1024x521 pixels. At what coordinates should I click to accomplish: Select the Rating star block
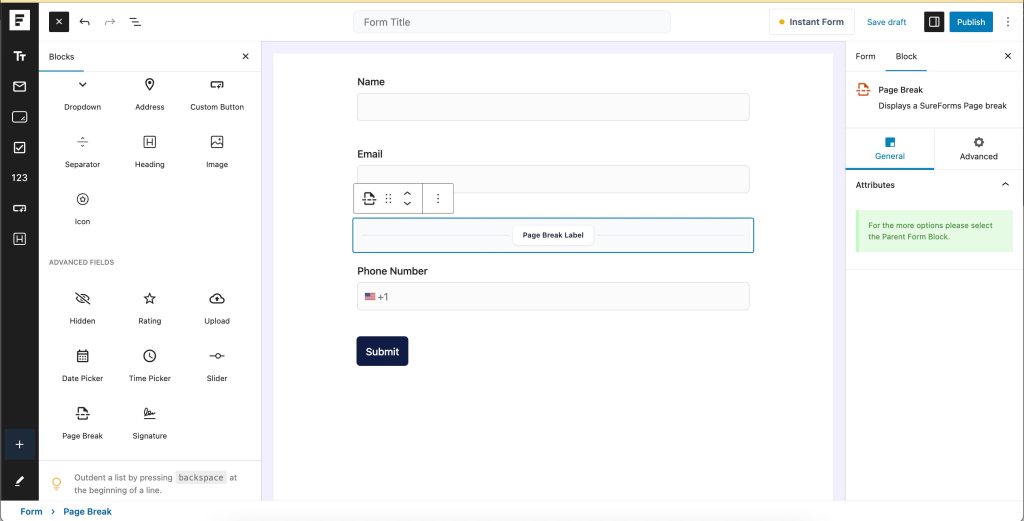(149, 307)
